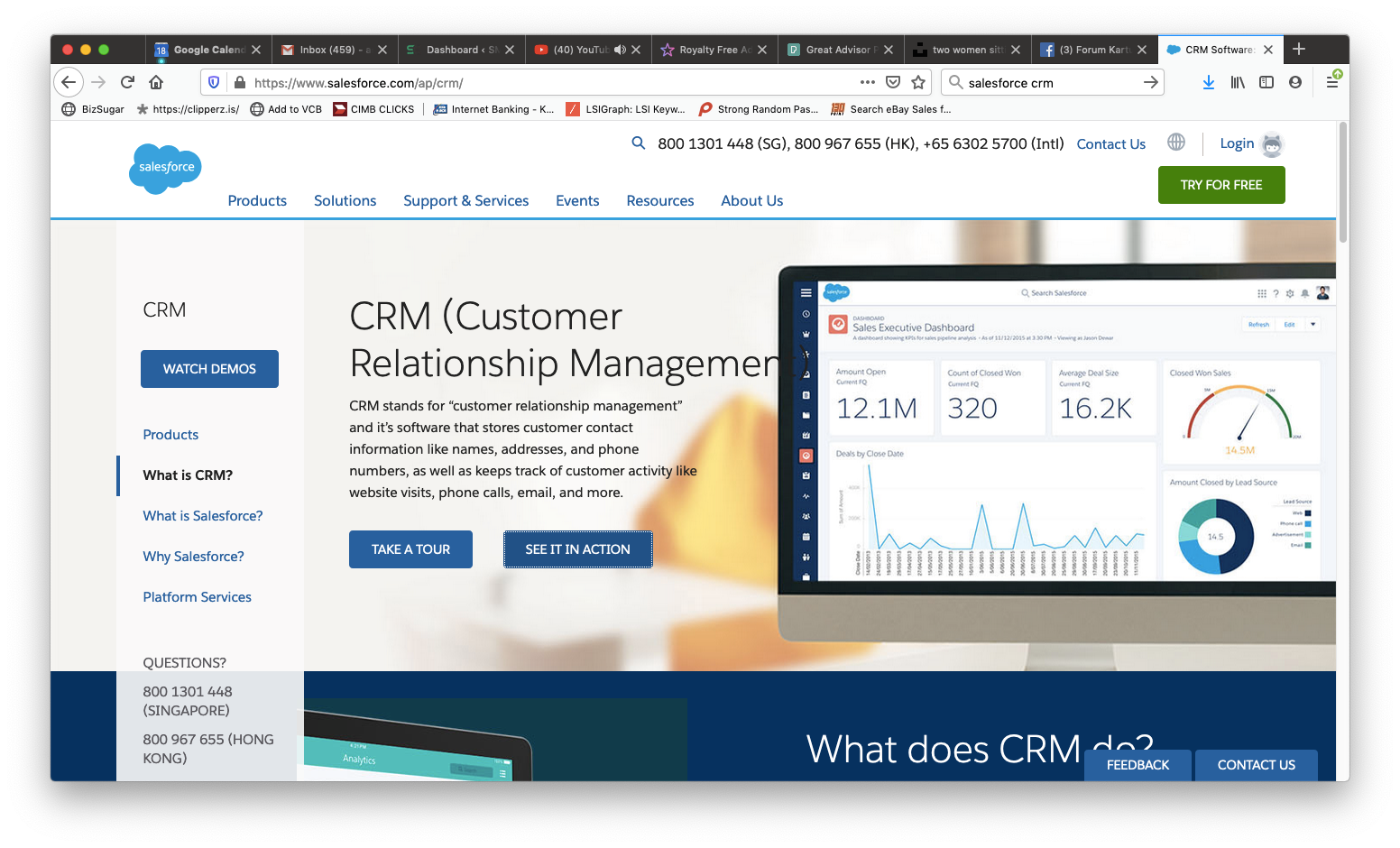This screenshot has height=848, width=1400.
Task: Switch to the Forum Facebook tab
Action: tap(1093, 50)
